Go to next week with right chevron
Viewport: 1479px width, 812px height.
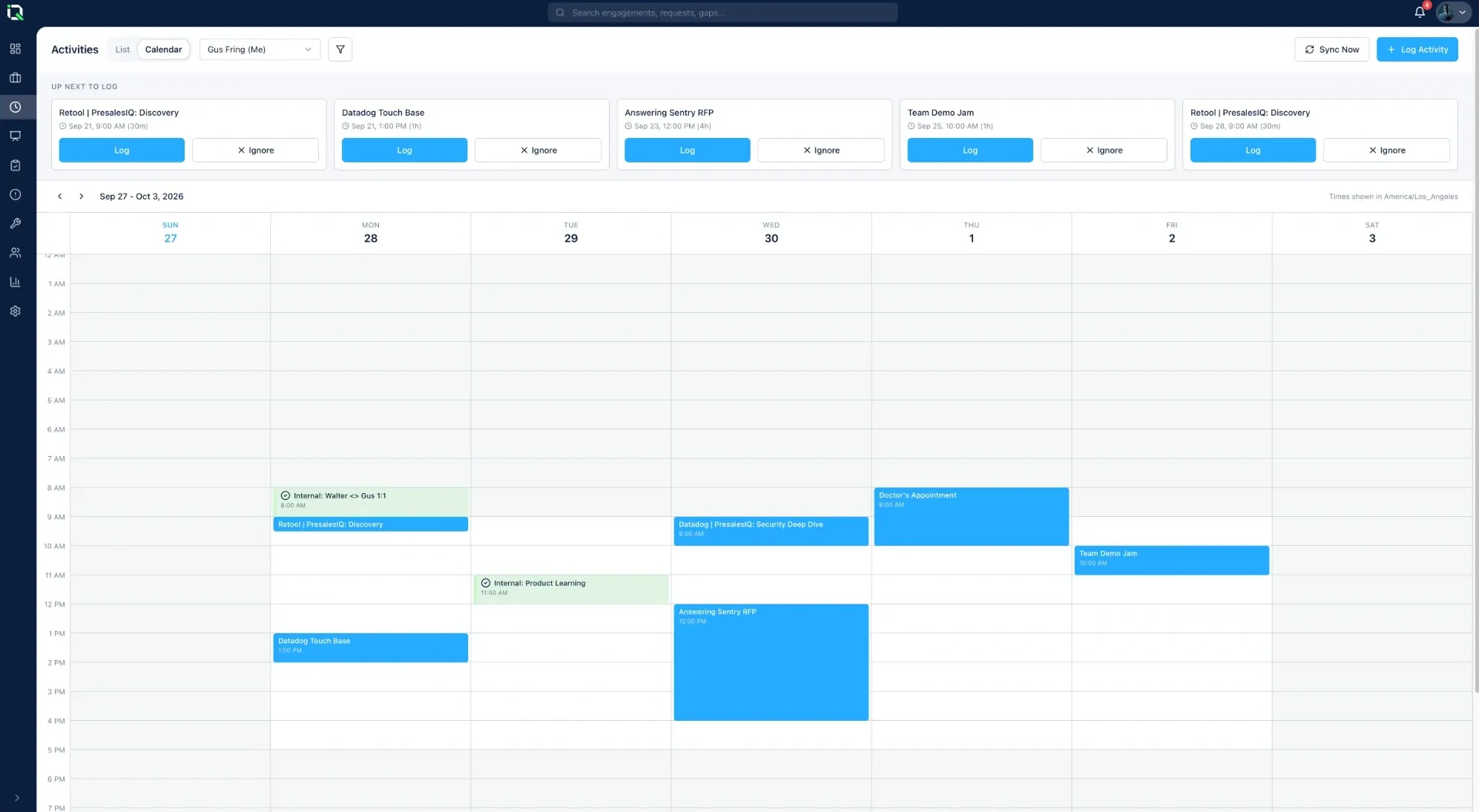(82, 197)
